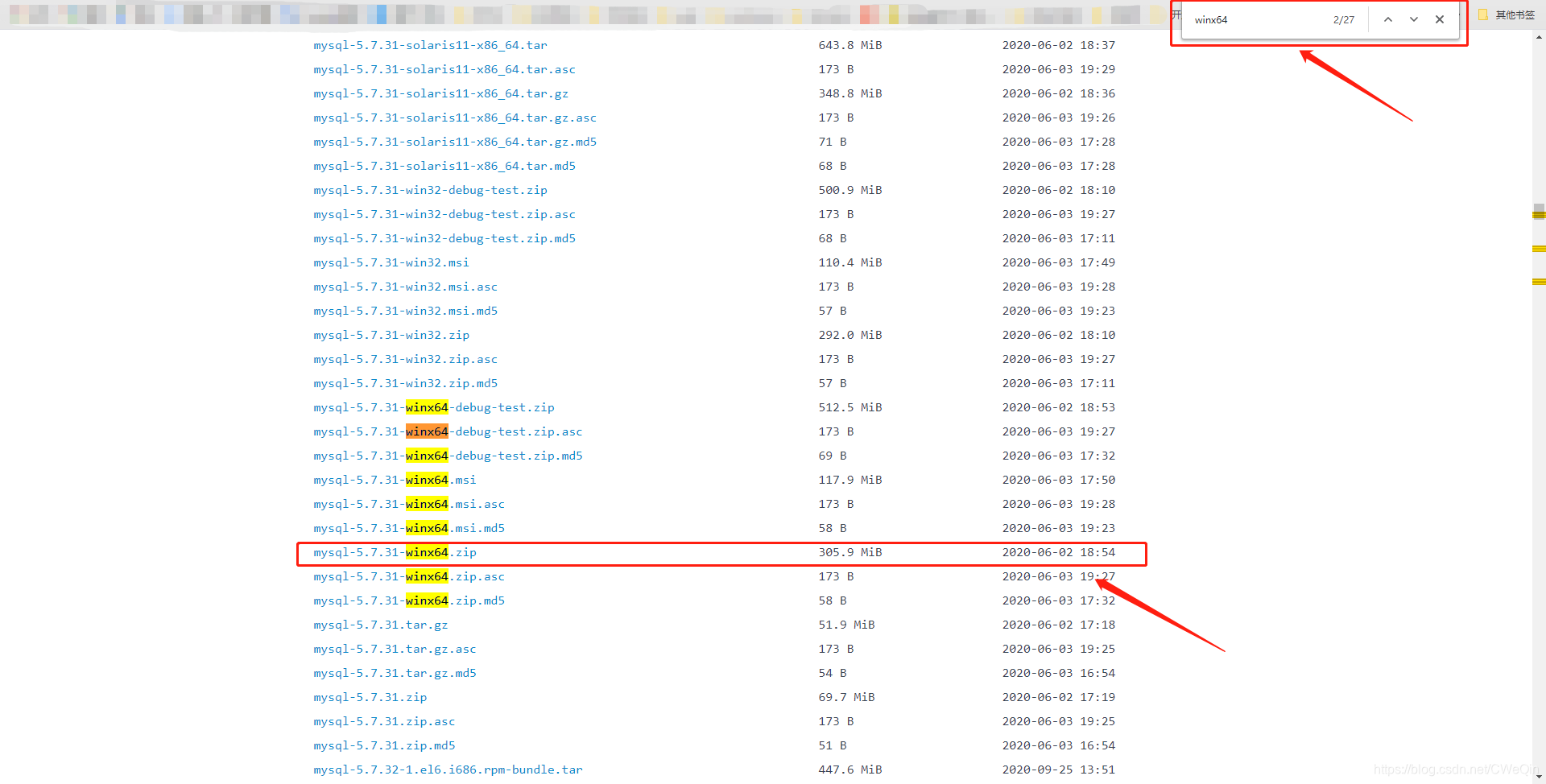
Task: Click the page scrollbar down arrow
Action: click(1539, 777)
